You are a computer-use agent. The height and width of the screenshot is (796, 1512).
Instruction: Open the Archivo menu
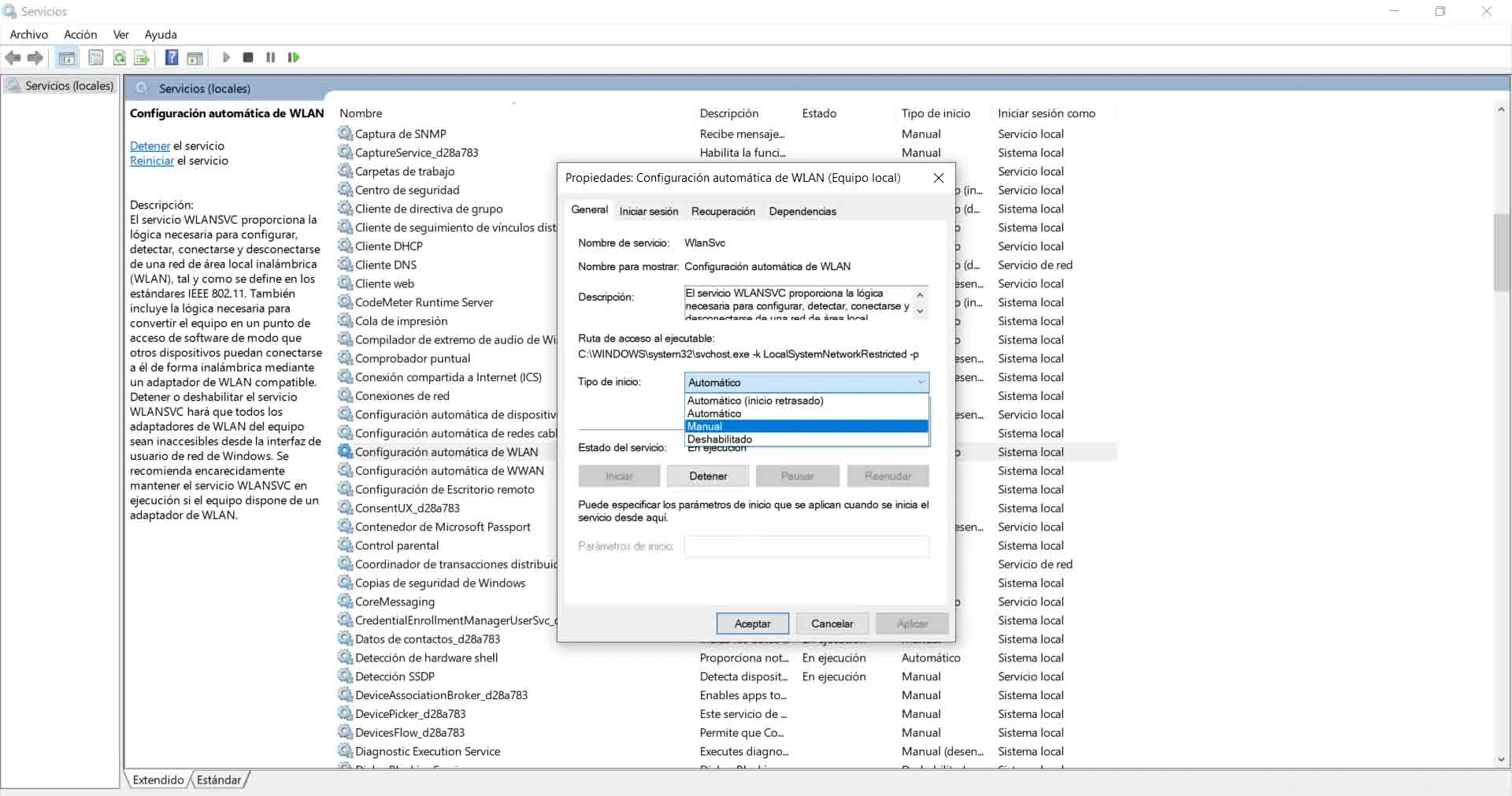pos(29,35)
